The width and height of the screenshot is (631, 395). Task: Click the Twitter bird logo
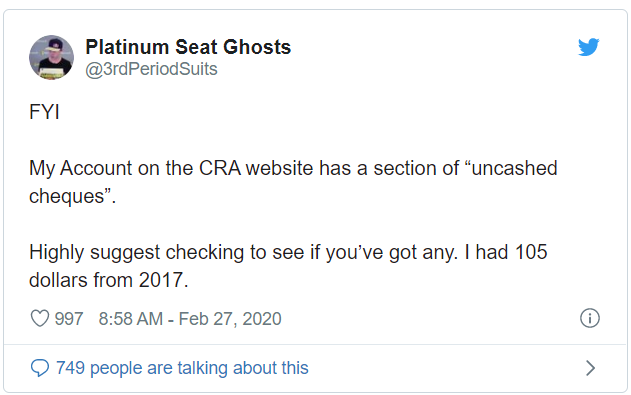[589, 47]
